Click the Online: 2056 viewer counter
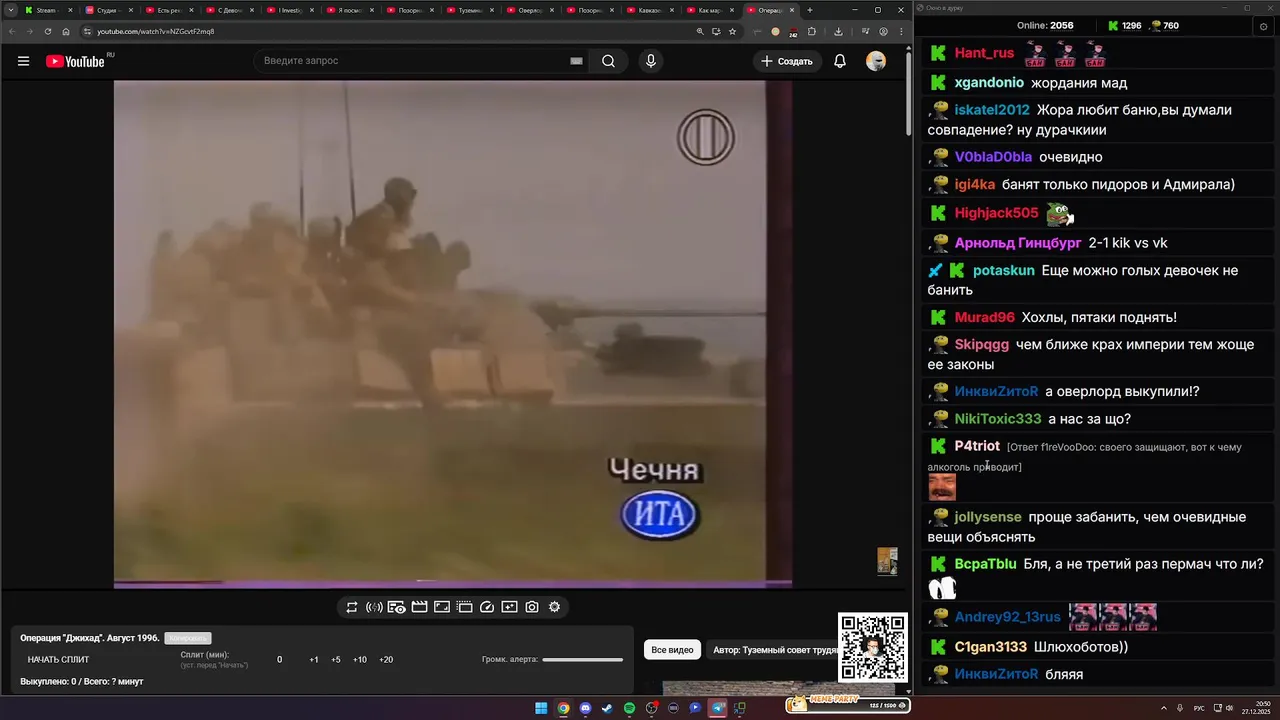The height and width of the screenshot is (720, 1280). point(1045,25)
